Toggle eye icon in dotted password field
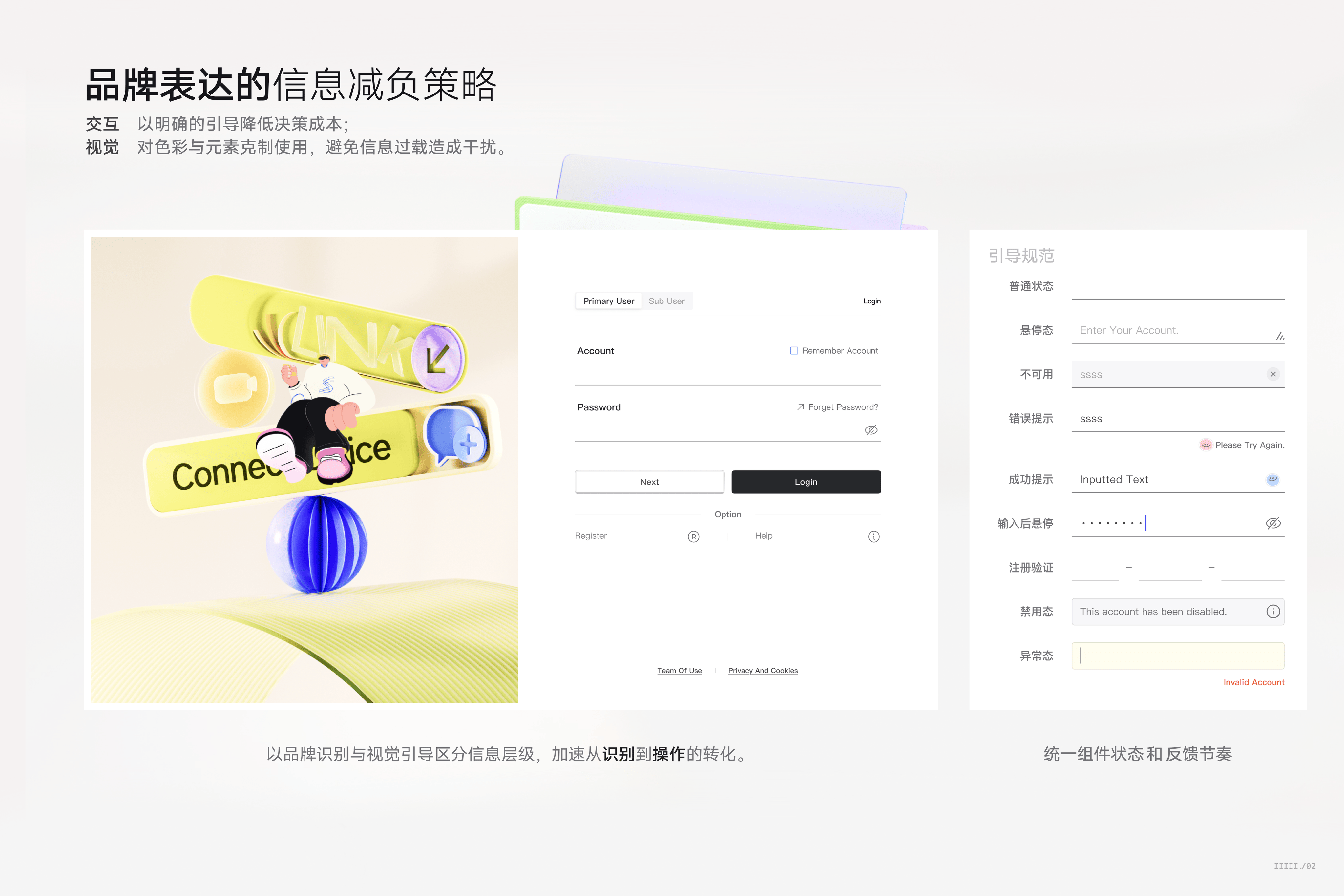The width and height of the screenshot is (1344, 896). pyautogui.click(x=1273, y=523)
